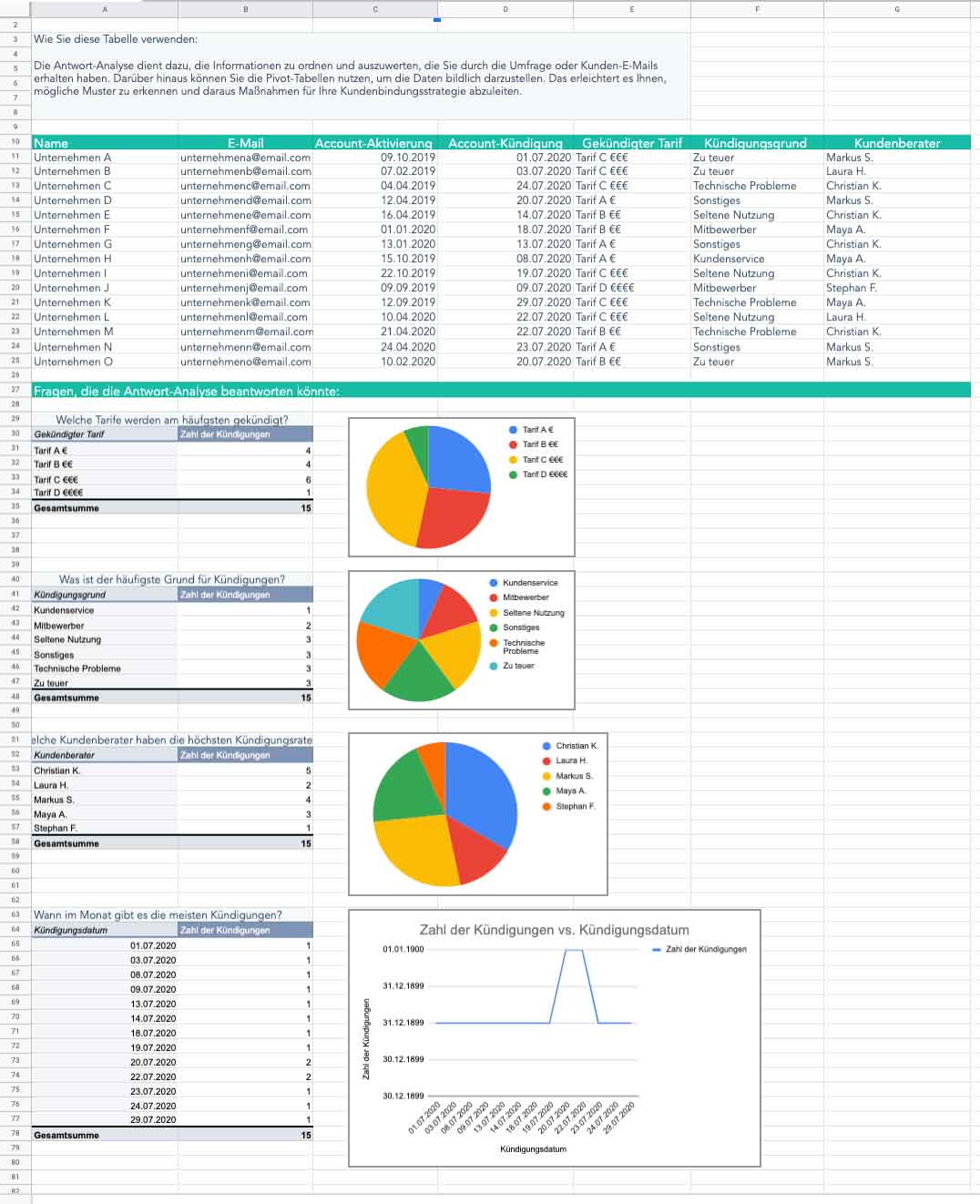
Task: Click the line chart title 'Zahl der Kündigungen vs. Kündigungsdatum'
Action: (554, 930)
